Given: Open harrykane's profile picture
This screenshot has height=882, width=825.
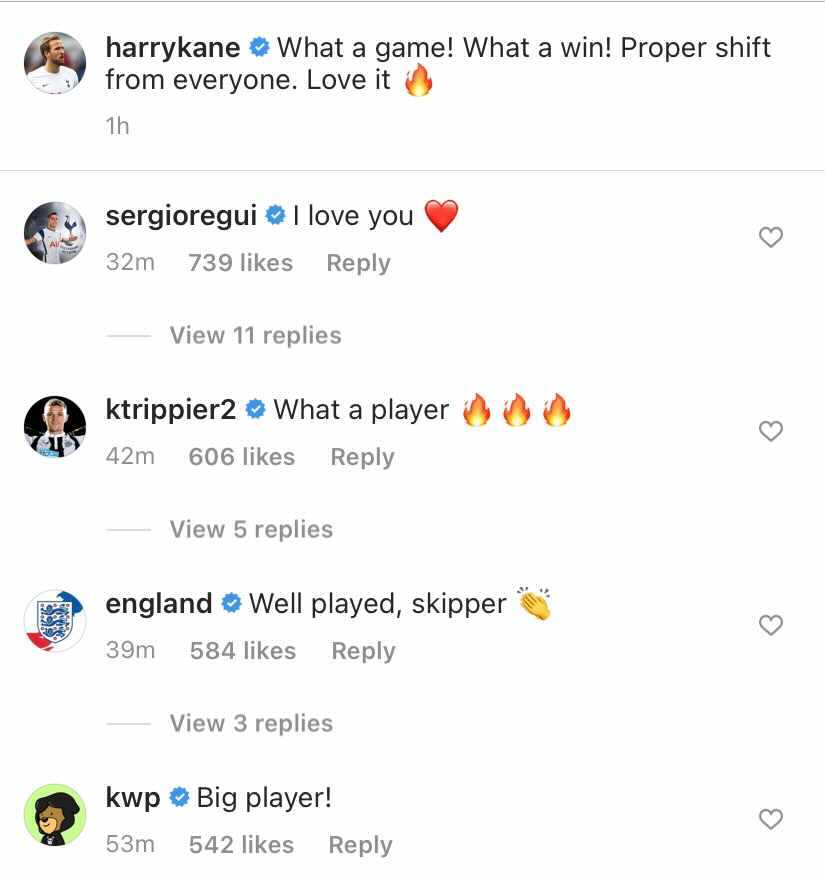Looking at the screenshot, I should click(x=55, y=62).
